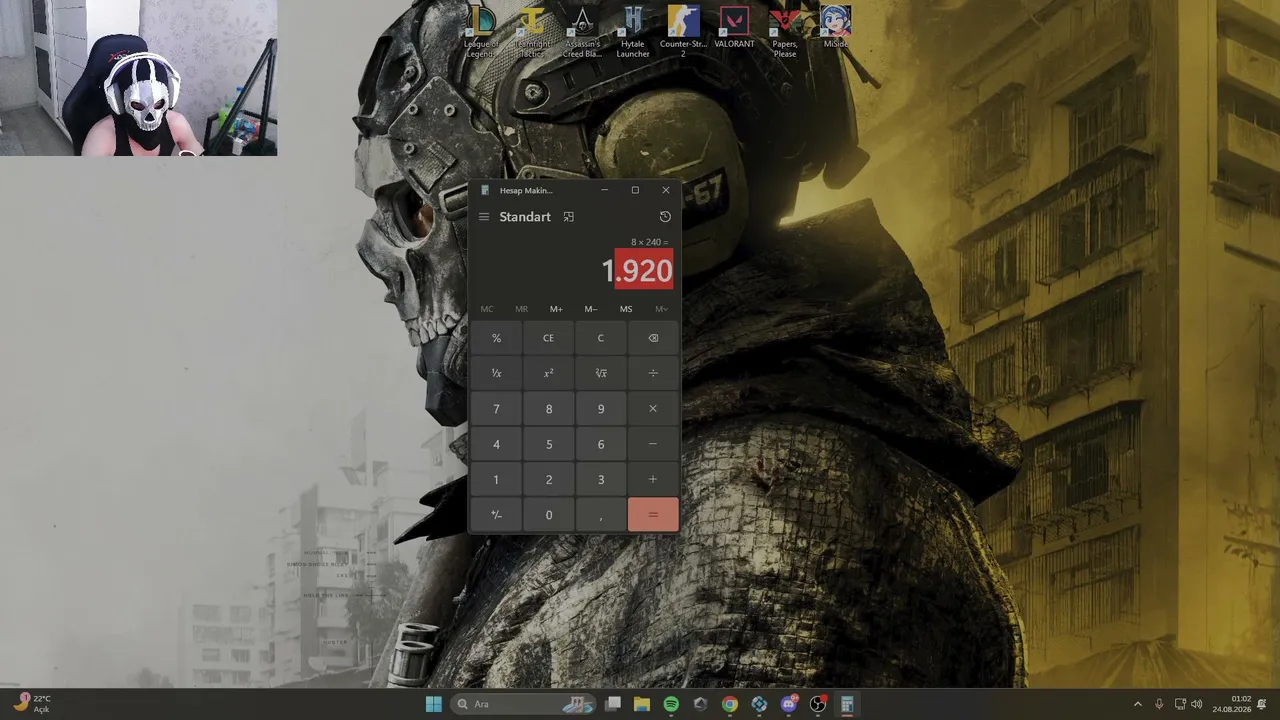Click the C clear button

point(601,338)
